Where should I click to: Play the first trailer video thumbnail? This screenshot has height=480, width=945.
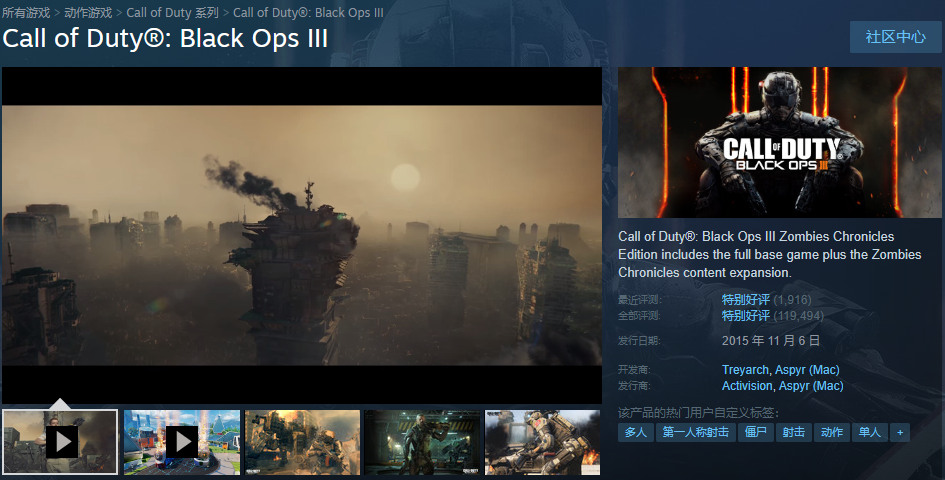point(60,442)
